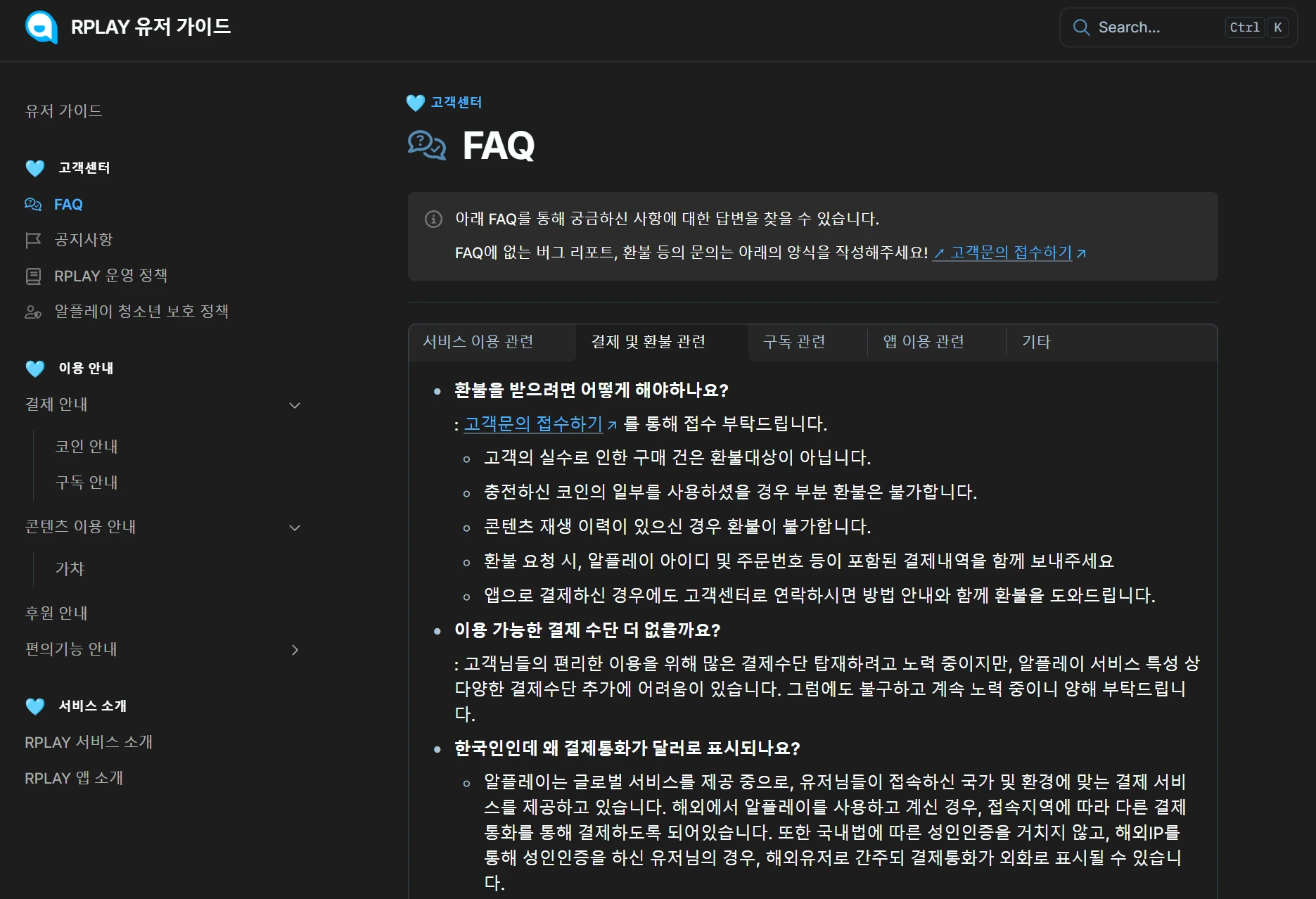The height and width of the screenshot is (899, 1316).
Task: Click 서비스 소개 sidebar section heading
Action: (92, 706)
